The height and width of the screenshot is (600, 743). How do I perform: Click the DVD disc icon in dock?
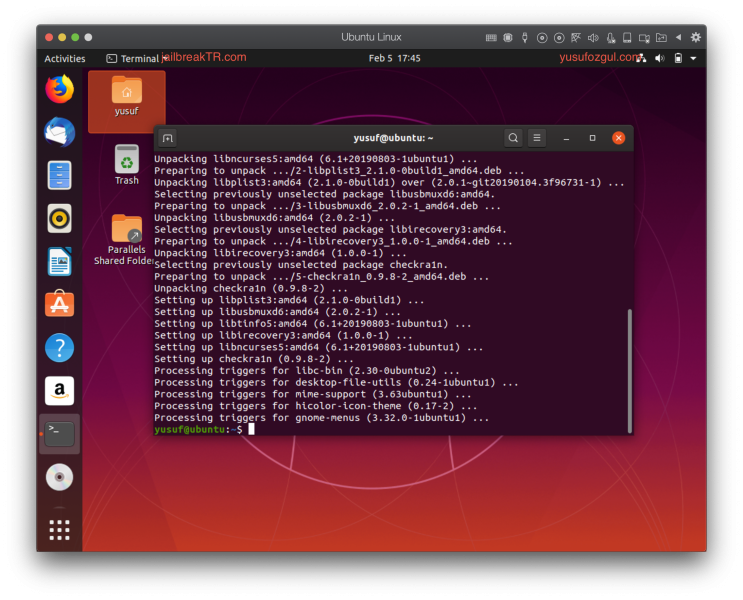[59, 477]
